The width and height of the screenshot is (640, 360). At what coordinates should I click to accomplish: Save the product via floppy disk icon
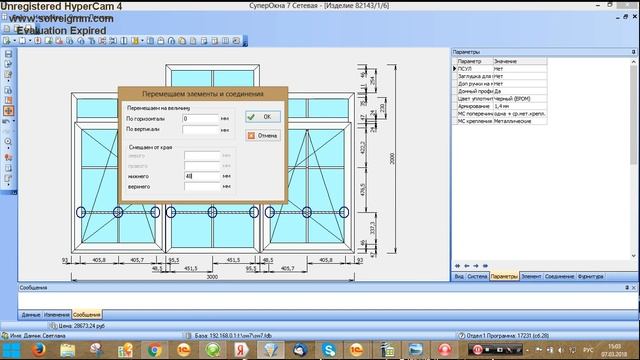8,54
